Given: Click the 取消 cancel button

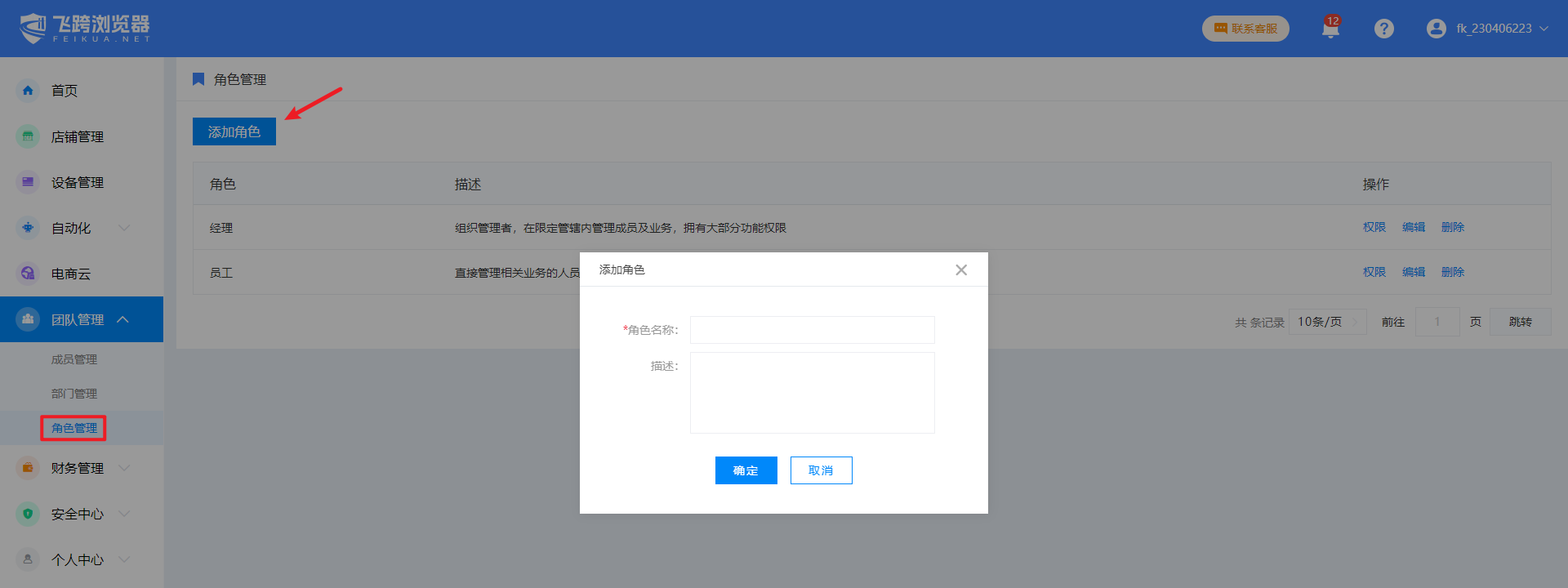Looking at the screenshot, I should coord(821,470).
